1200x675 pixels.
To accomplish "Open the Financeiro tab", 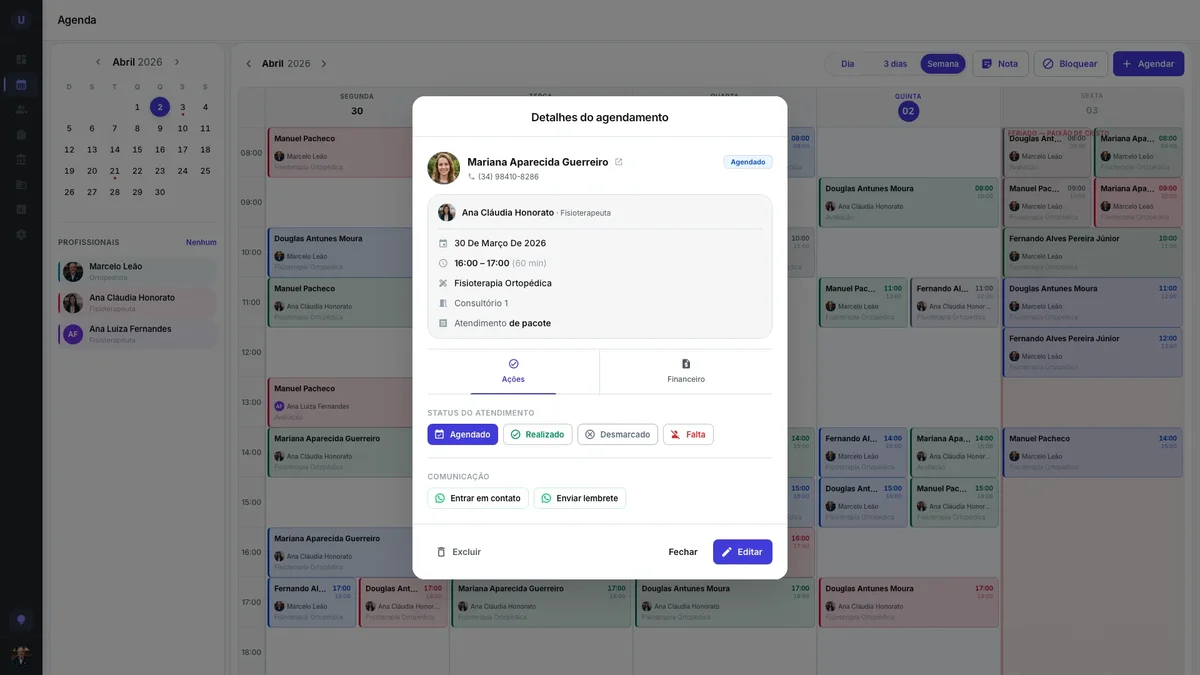I will [686, 371].
